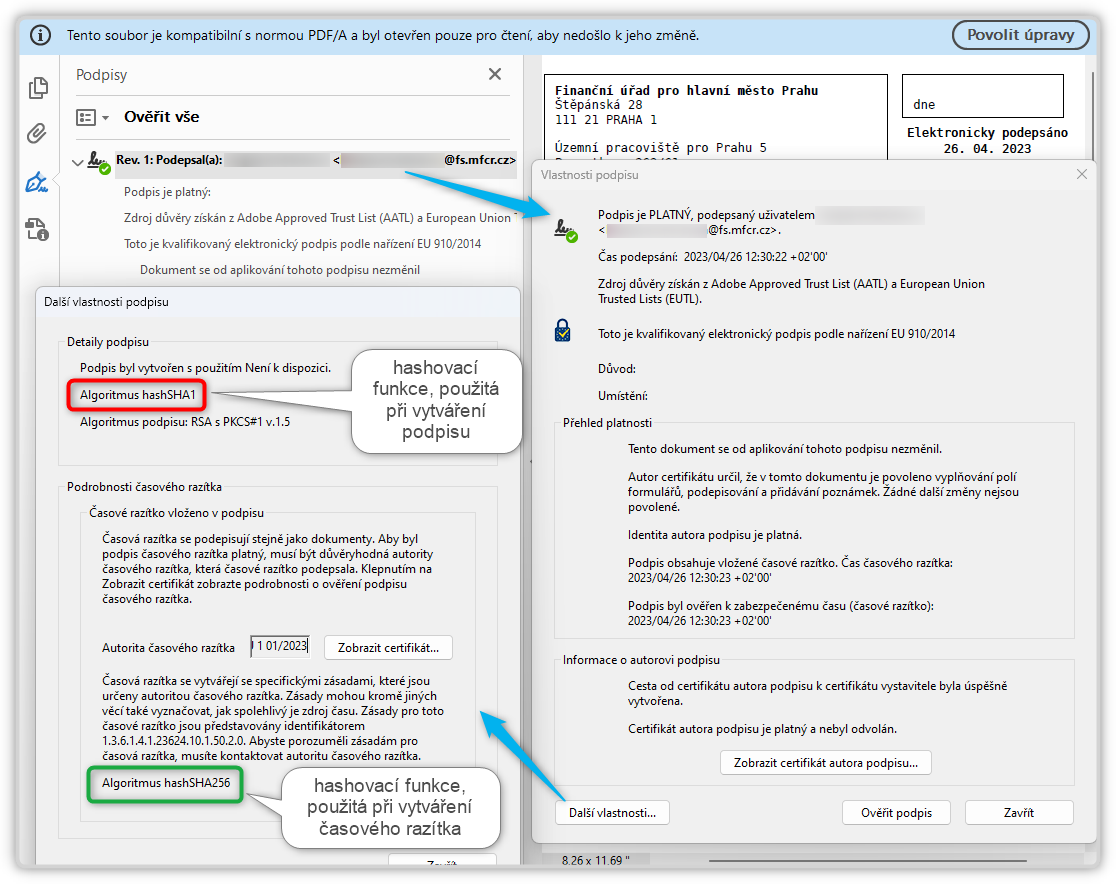Click Ověřit vše in the Podpisy panel

[x=162, y=117]
